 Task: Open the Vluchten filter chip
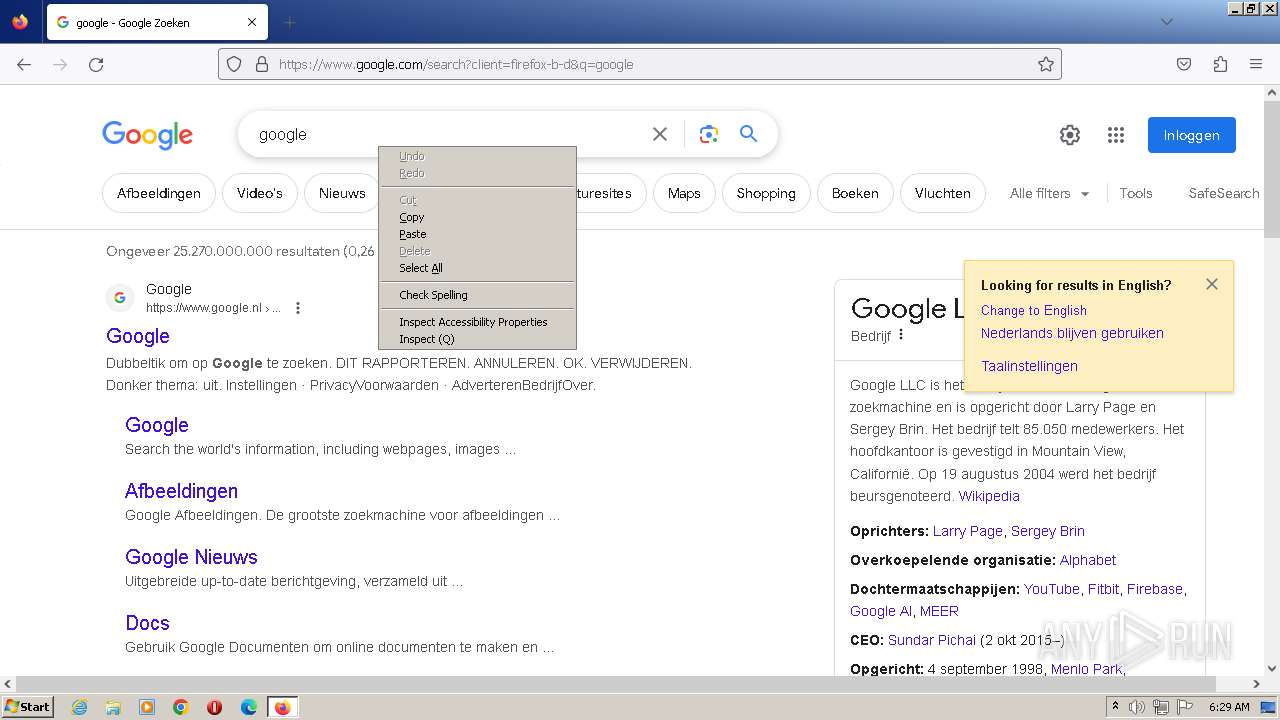(942, 193)
